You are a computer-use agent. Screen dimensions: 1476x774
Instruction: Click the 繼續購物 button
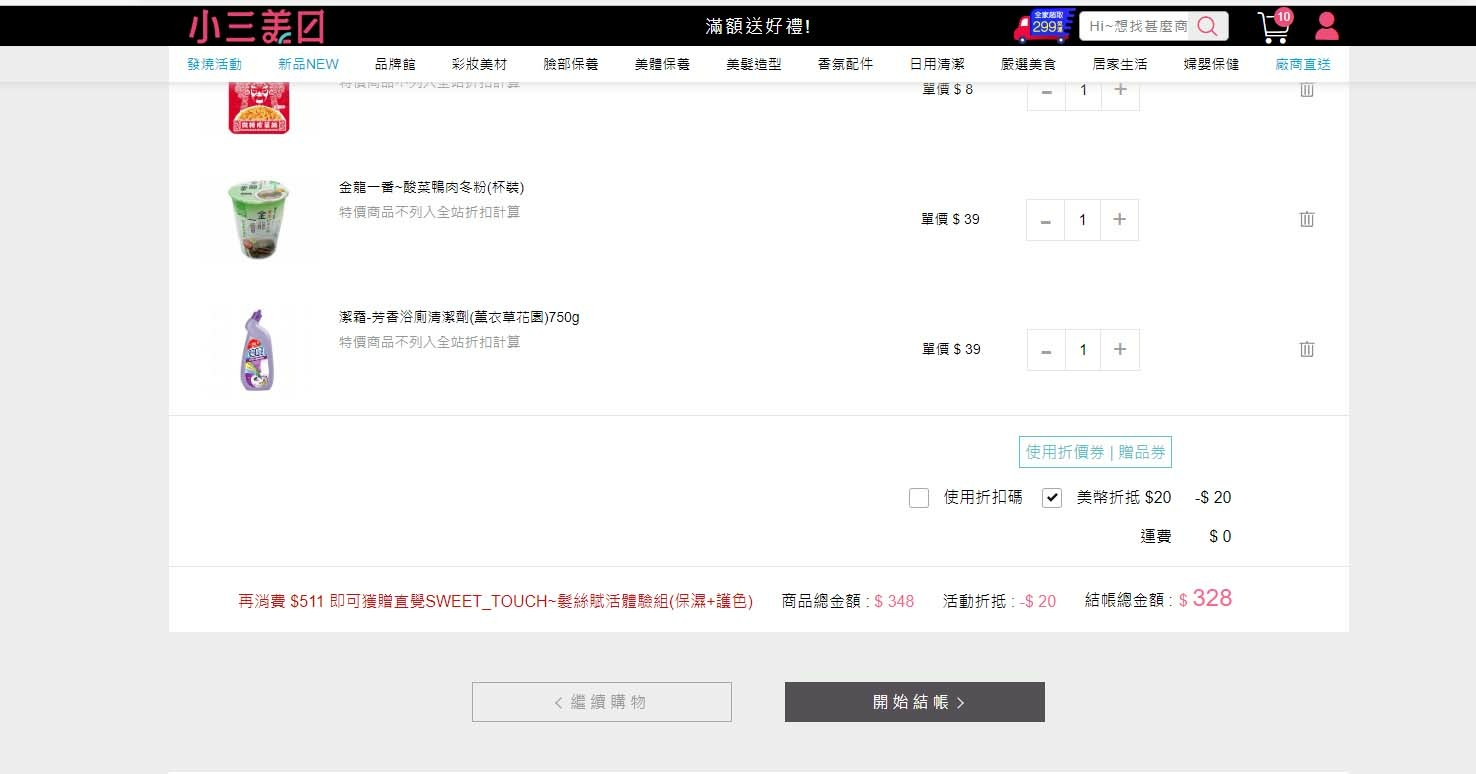tap(602, 702)
